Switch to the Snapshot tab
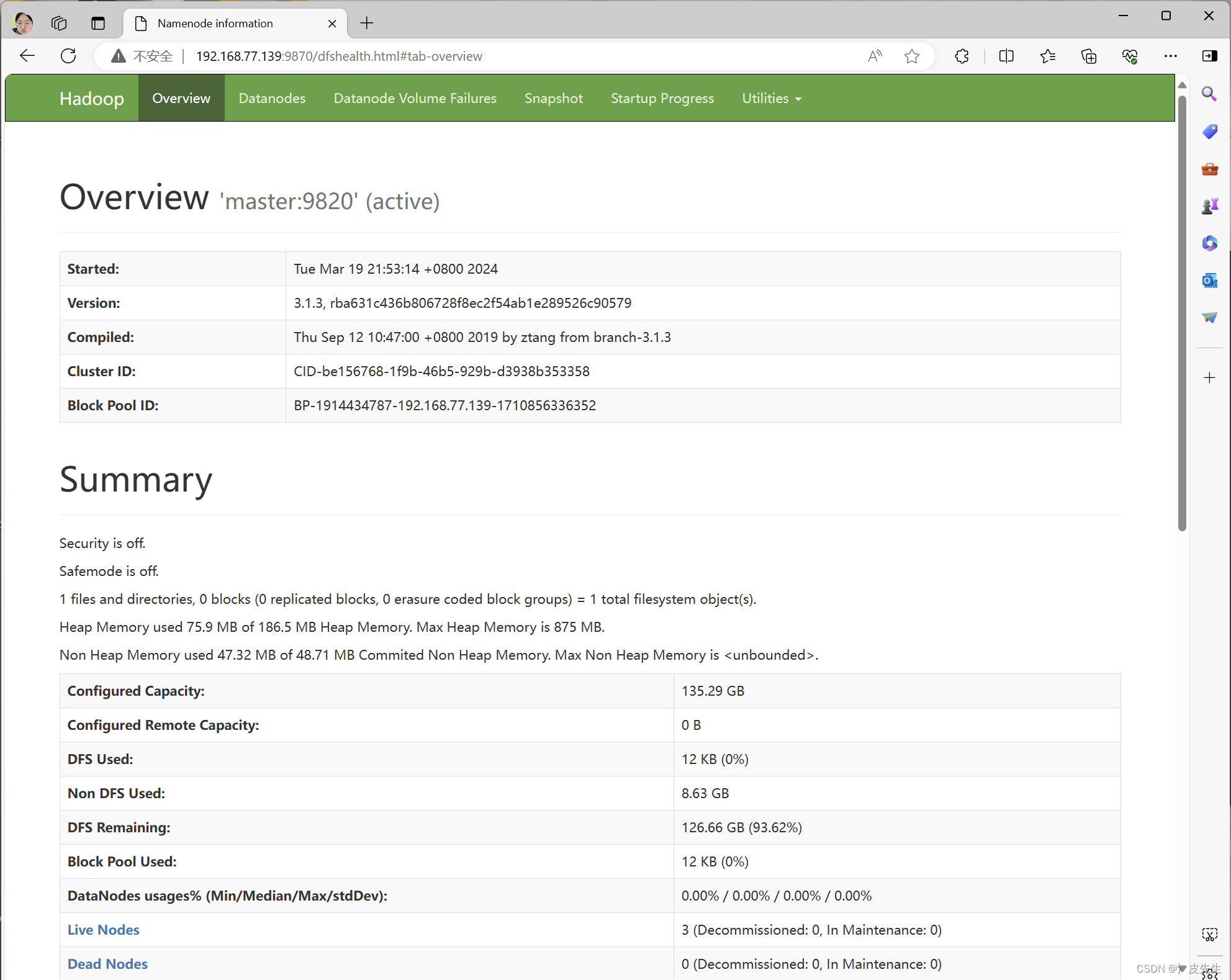 (554, 98)
